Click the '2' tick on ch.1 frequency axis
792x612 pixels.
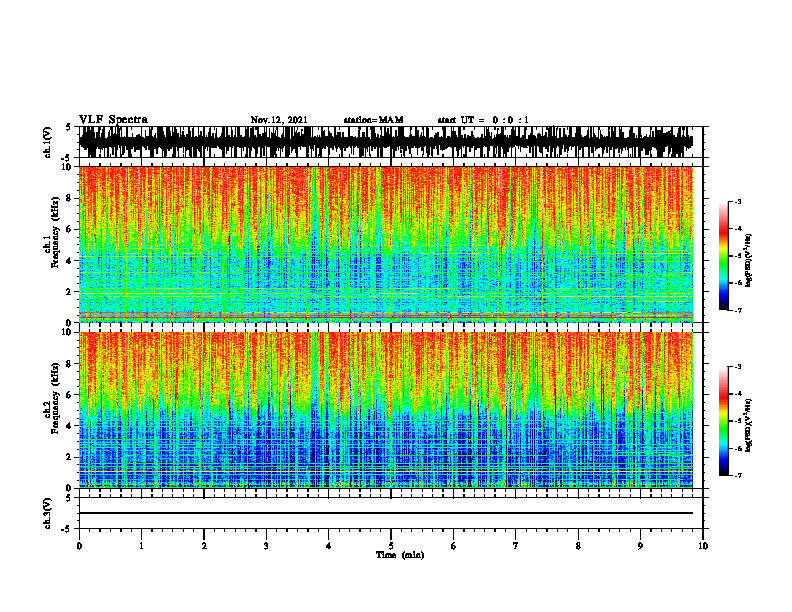70,291
